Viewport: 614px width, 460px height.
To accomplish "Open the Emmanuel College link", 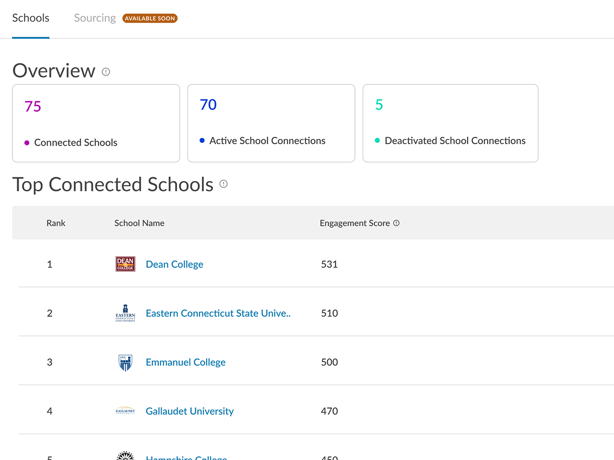I will click(x=185, y=362).
